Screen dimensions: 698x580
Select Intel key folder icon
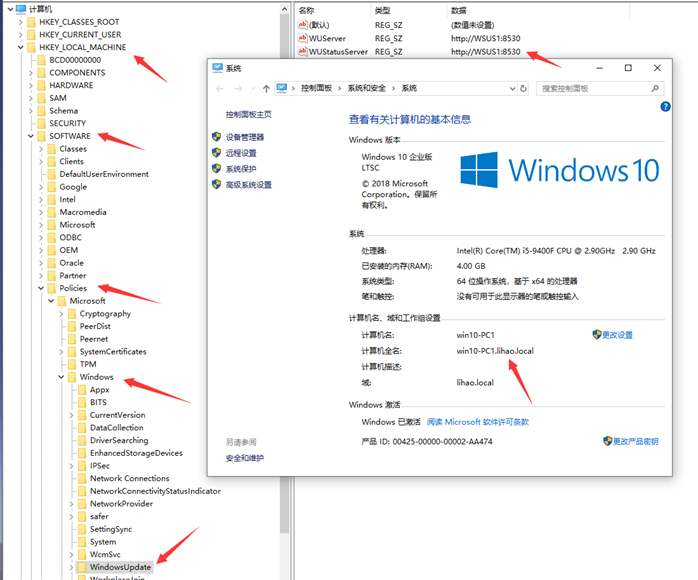pyautogui.click(x=52, y=199)
